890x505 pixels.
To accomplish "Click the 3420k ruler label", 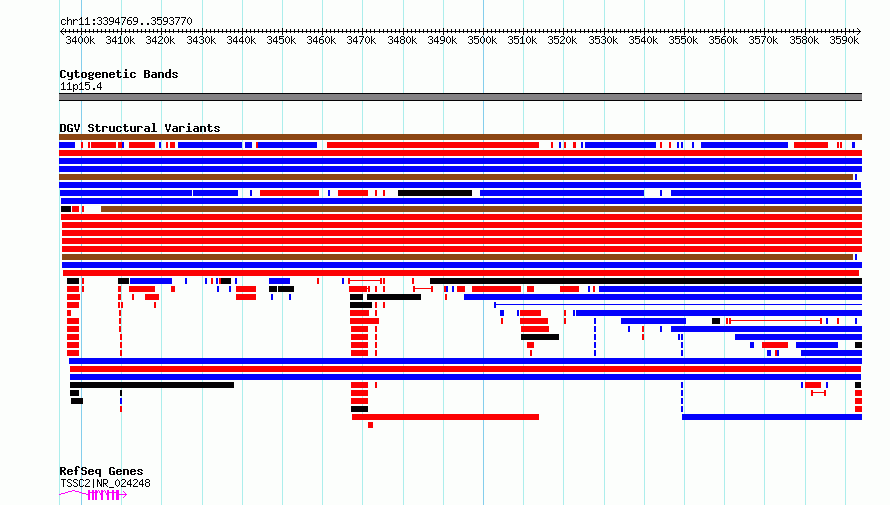I will pyautogui.click(x=160, y=40).
